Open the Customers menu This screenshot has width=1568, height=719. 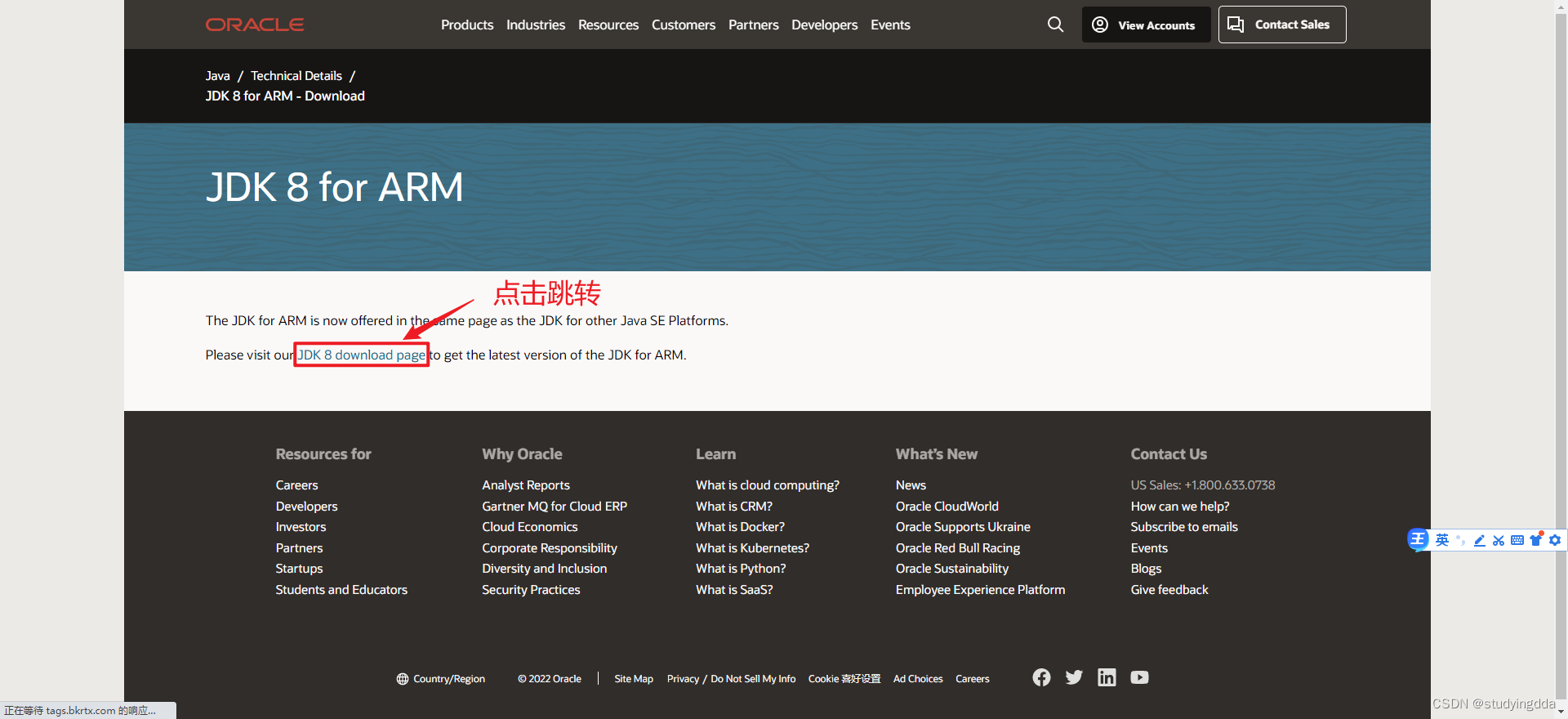tap(684, 25)
